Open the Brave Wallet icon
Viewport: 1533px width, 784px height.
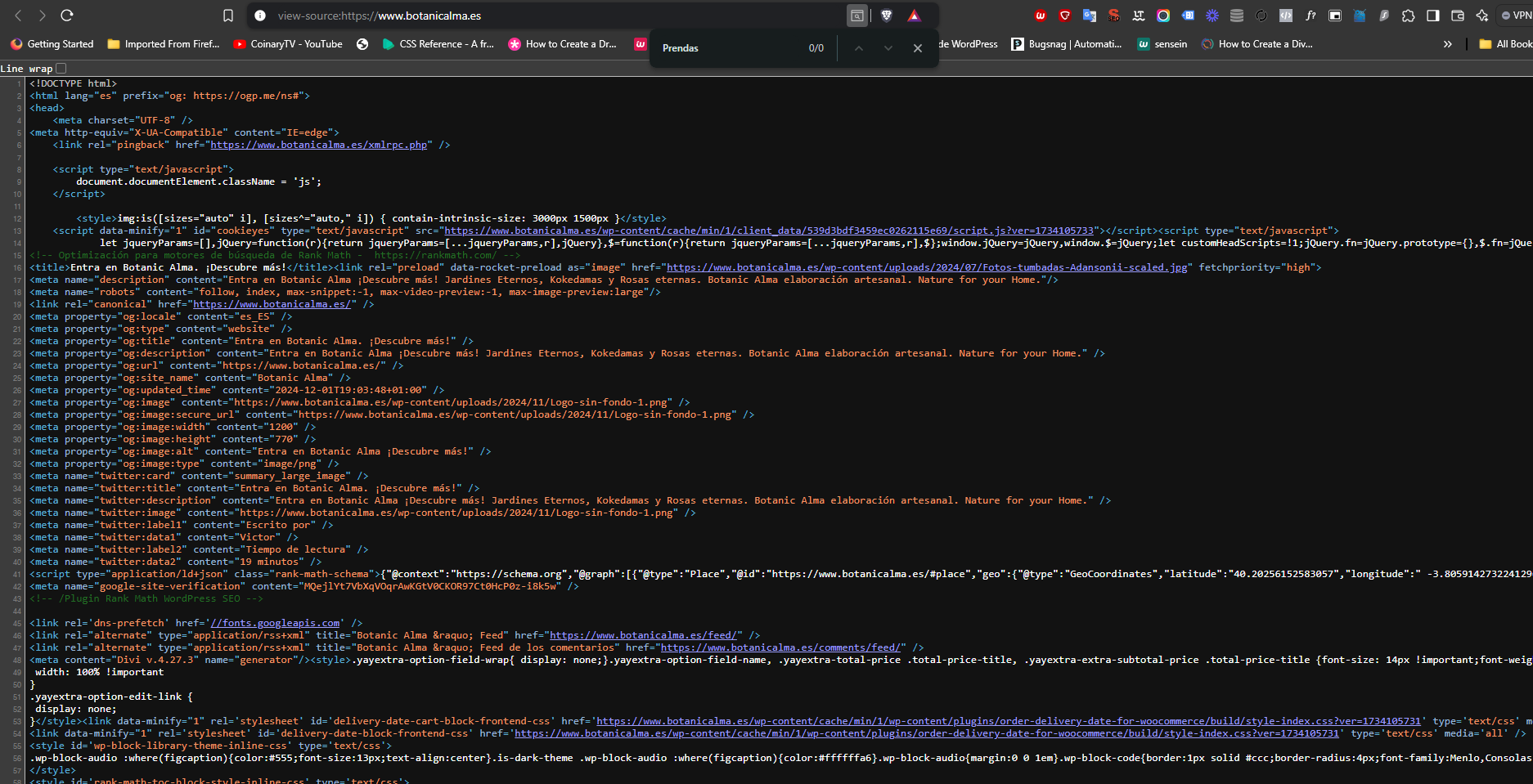click(x=1458, y=16)
